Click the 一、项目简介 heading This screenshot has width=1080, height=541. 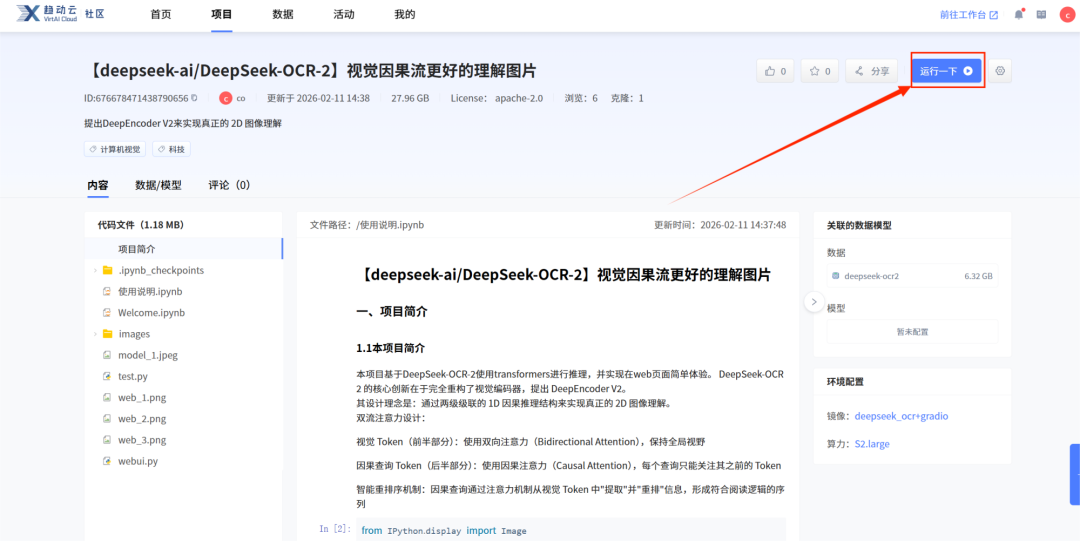392,312
